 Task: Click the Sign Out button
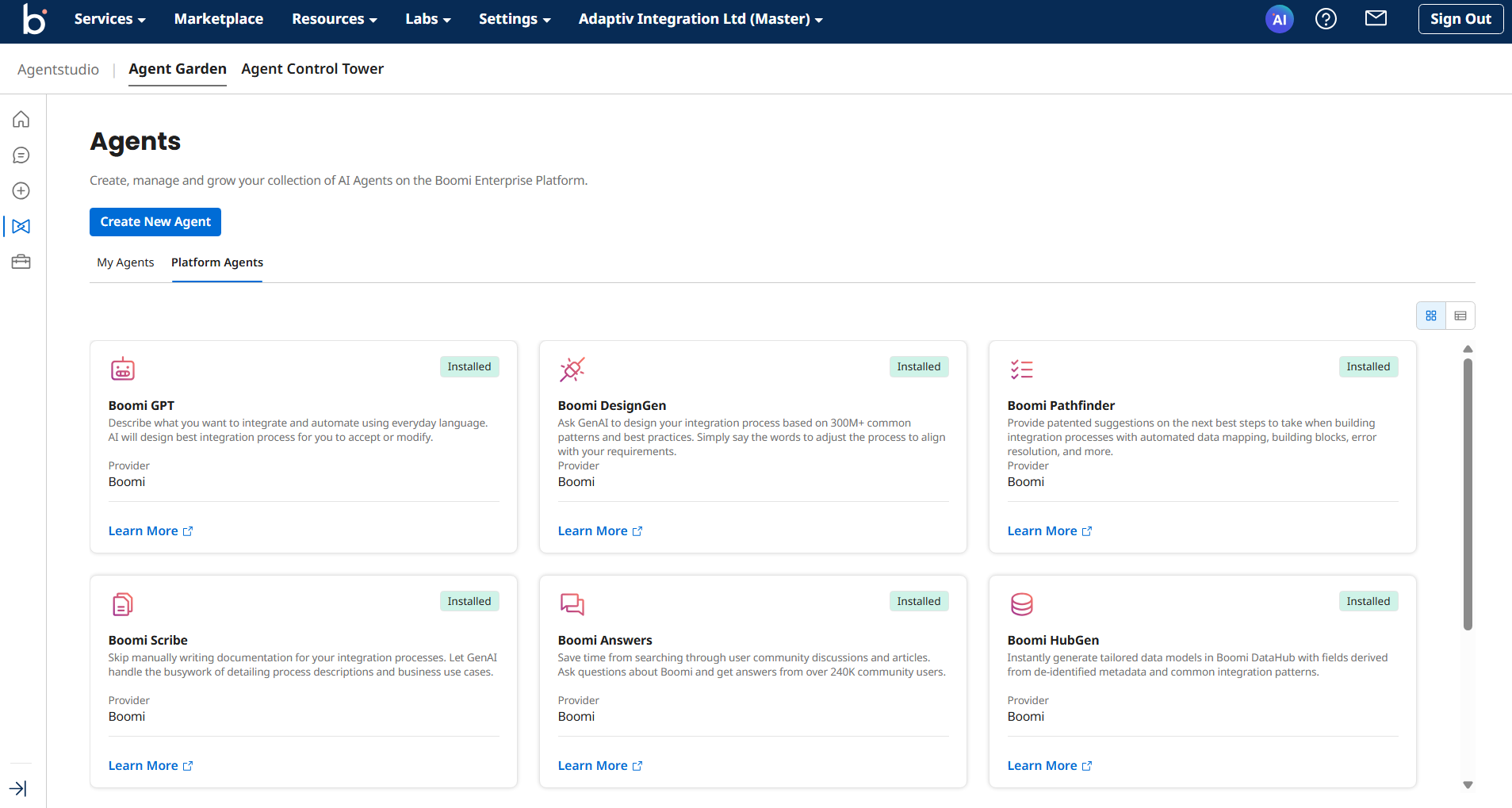[x=1460, y=19]
